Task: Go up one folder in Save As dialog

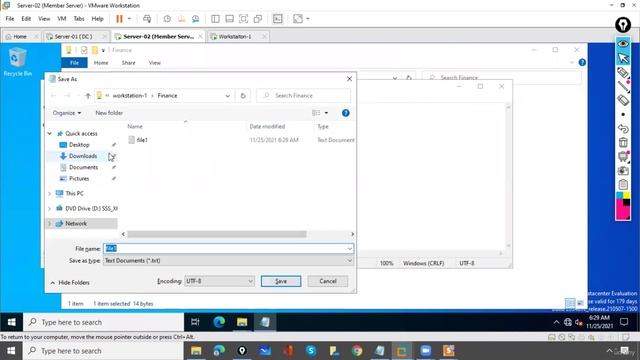Action: [x=88, y=96]
